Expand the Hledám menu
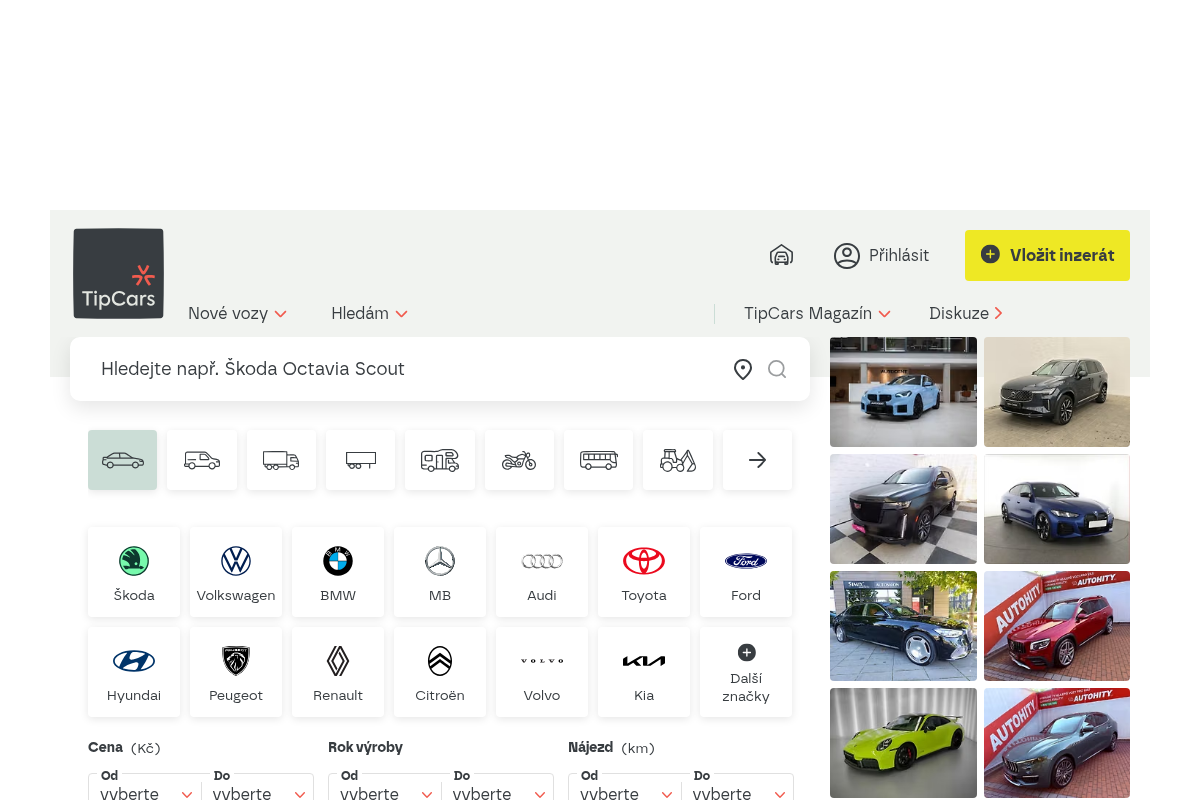The height and width of the screenshot is (800, 1200). (x=369, y=313)
